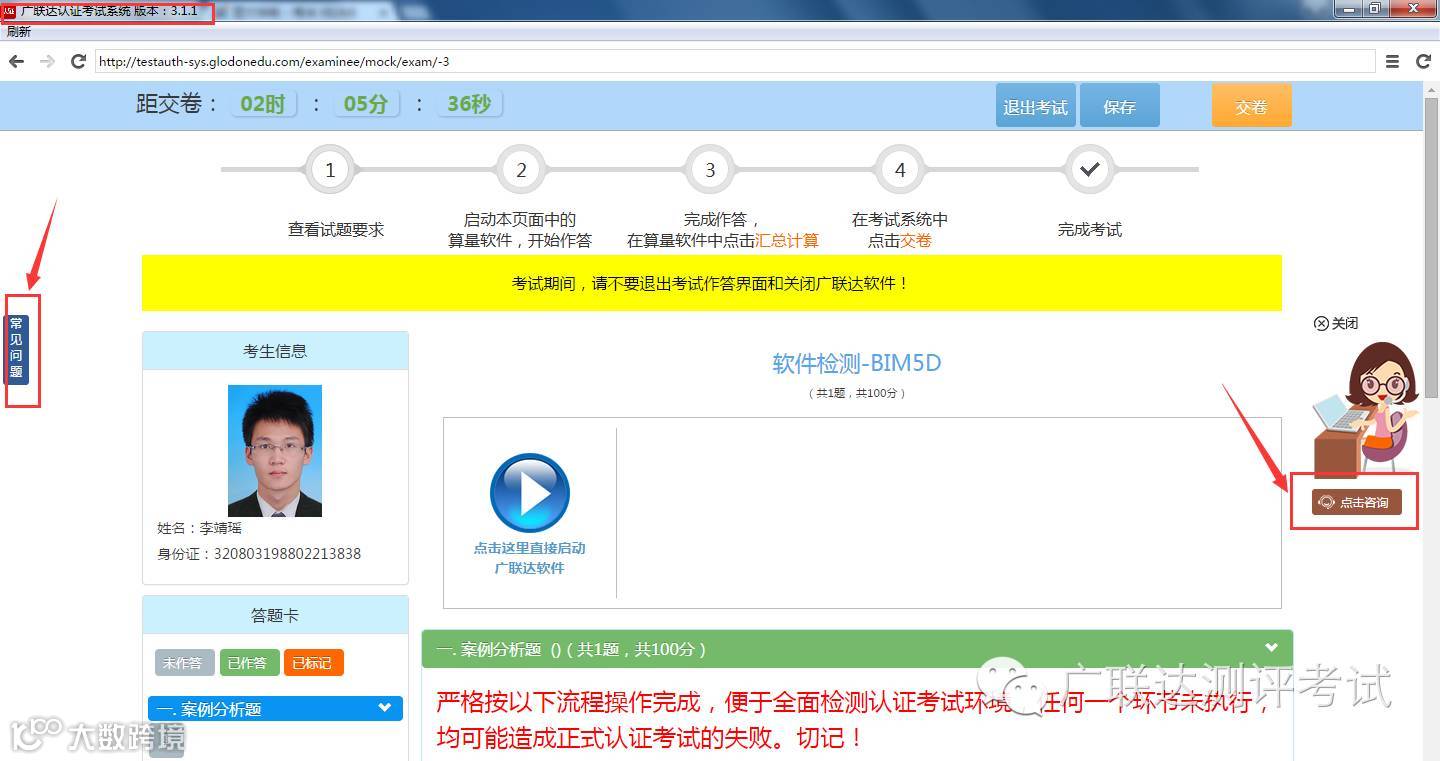Image resolution: width=1440 pixels, height=761 pixels.
Task: Click the 距交卷 countdown label
Action: (177, 104)
